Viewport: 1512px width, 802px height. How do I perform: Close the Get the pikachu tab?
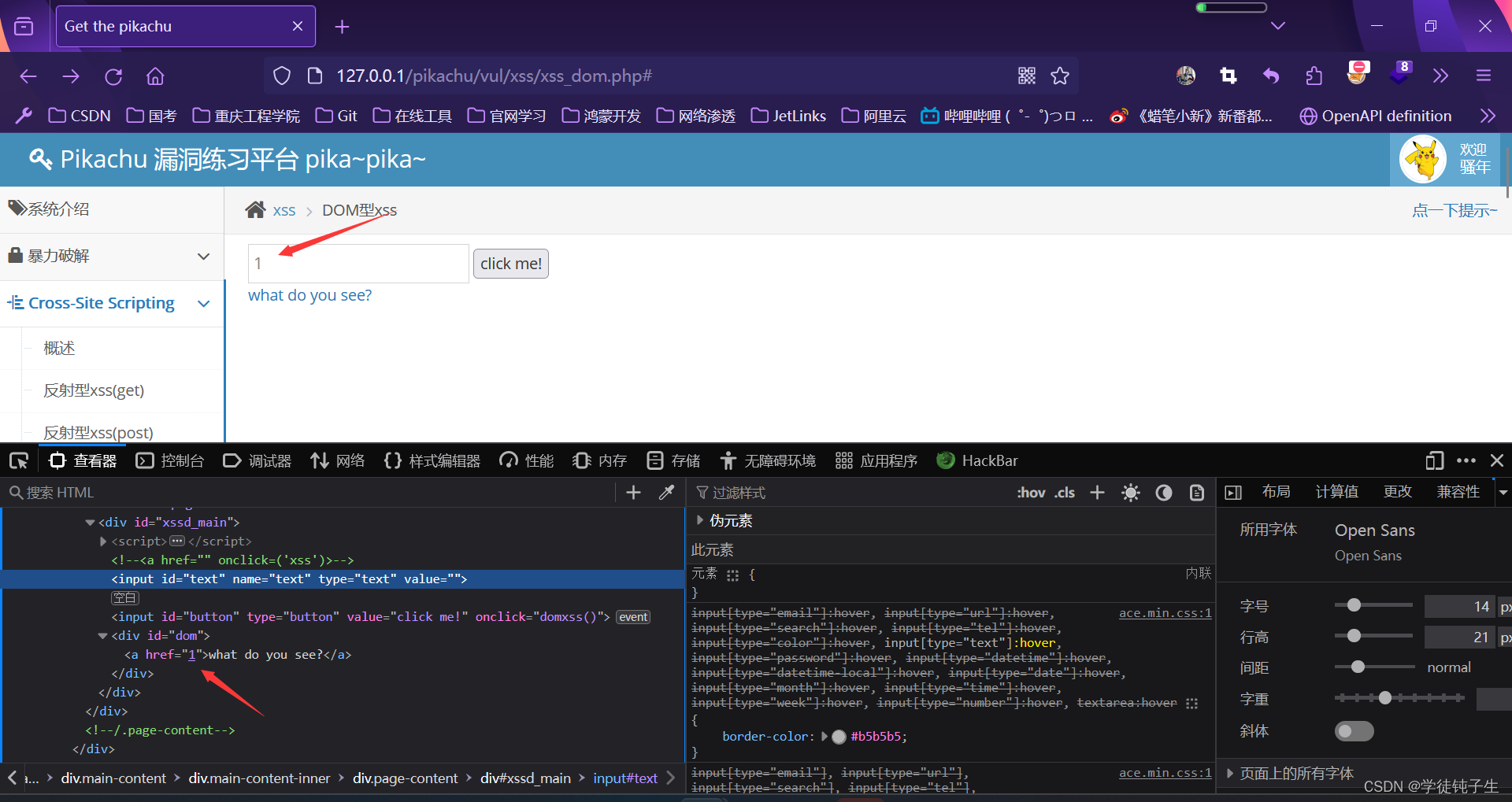(298, 26)
